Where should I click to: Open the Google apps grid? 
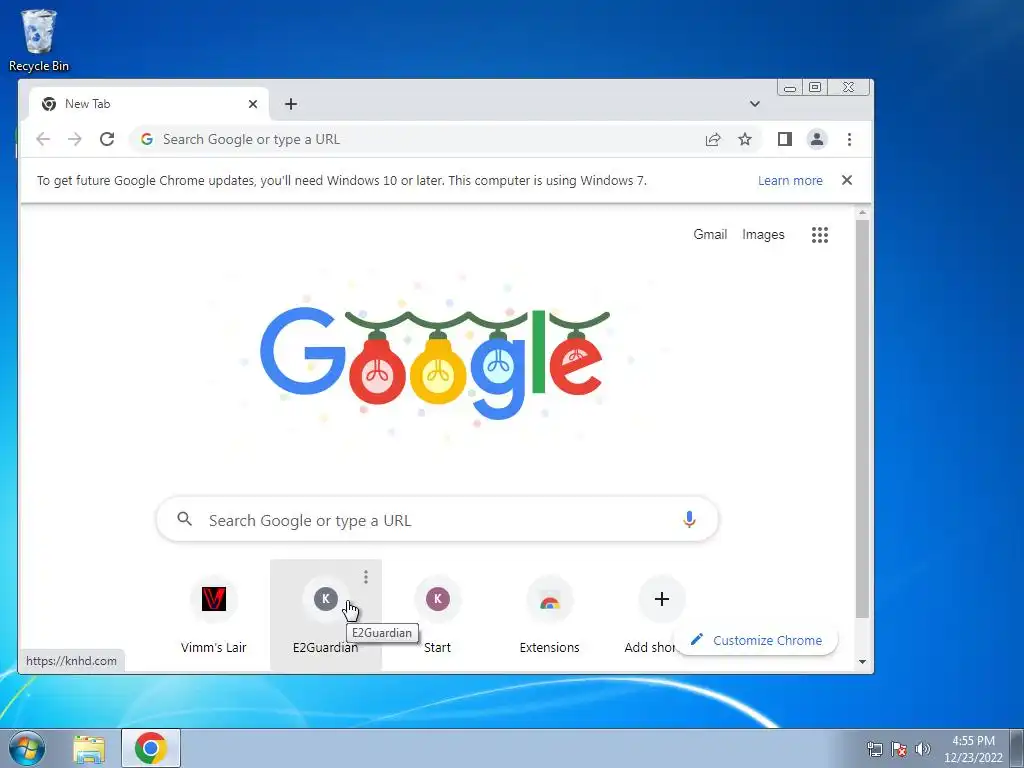820,234
